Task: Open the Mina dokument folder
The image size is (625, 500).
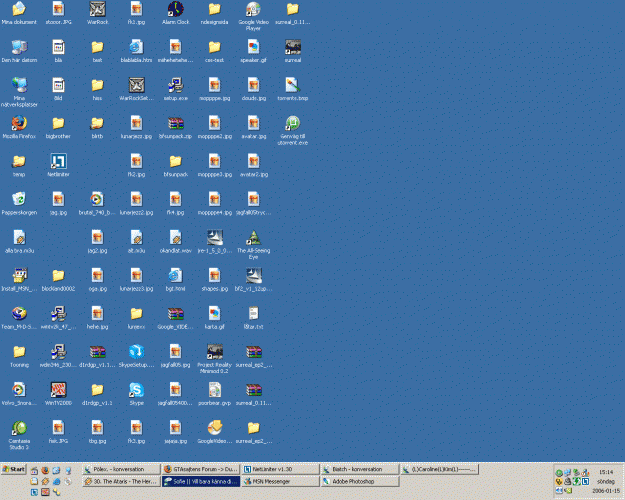Action: tap(19, 9)
